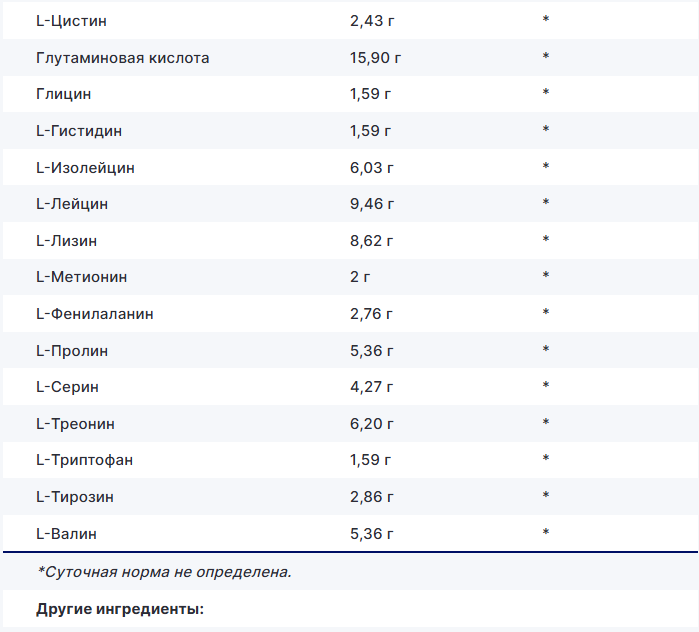Click the 4,27 г value for L-Серин
Screen dimensions: 699x632
click(372, 386)
